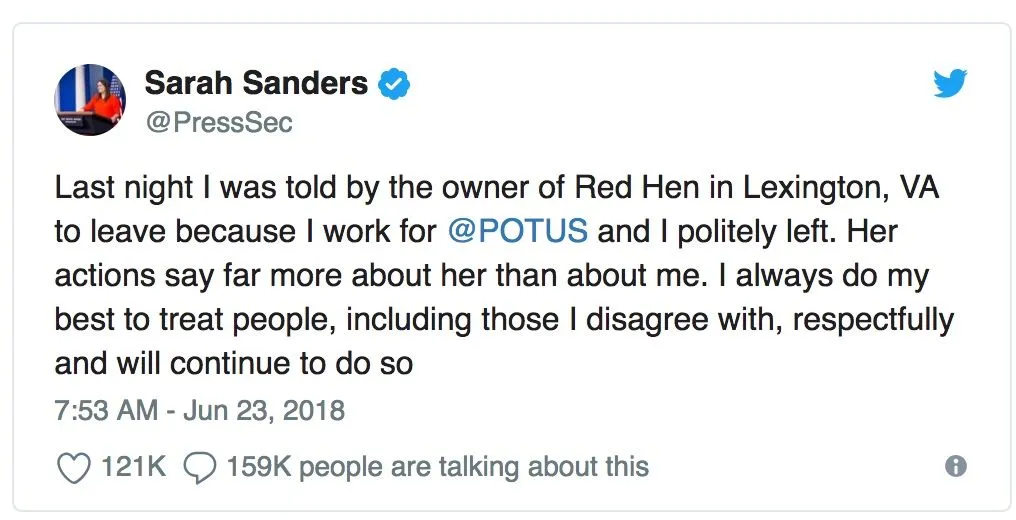Screen dimensions: 1016x520
Task: Click the blue verified badge
Action: tap(395, 84)
